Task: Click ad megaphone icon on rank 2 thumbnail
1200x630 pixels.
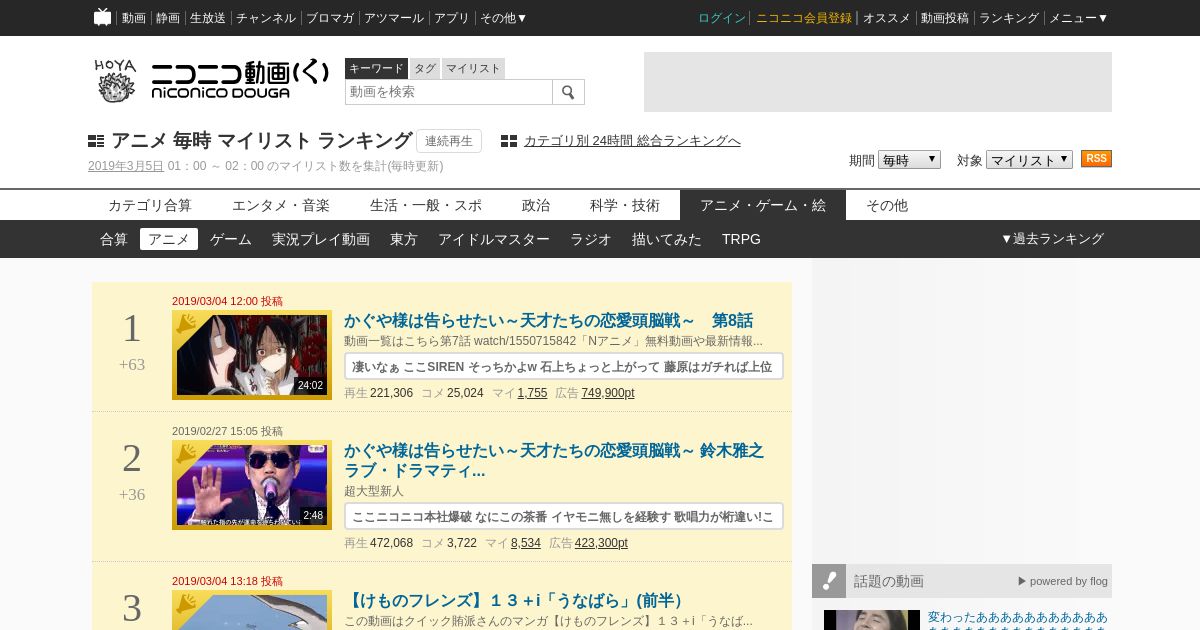Action: point(186,453)
